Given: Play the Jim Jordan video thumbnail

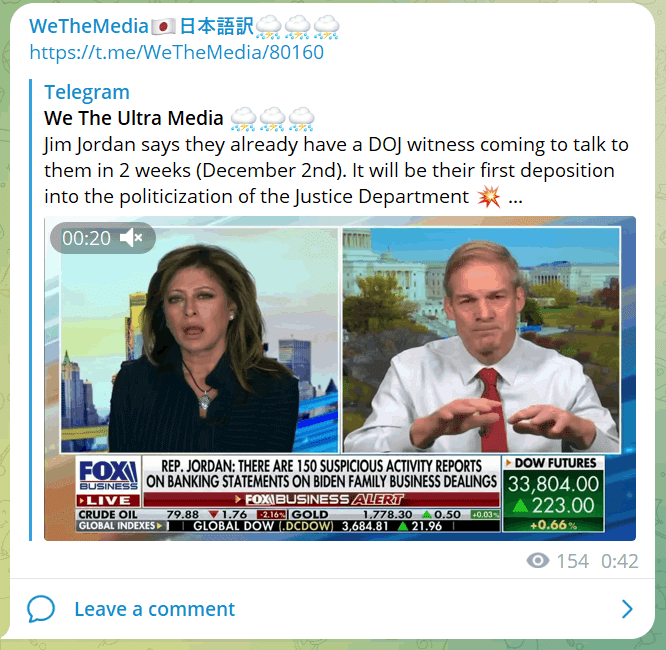Looking at the screenshot, I should (340, 378).
